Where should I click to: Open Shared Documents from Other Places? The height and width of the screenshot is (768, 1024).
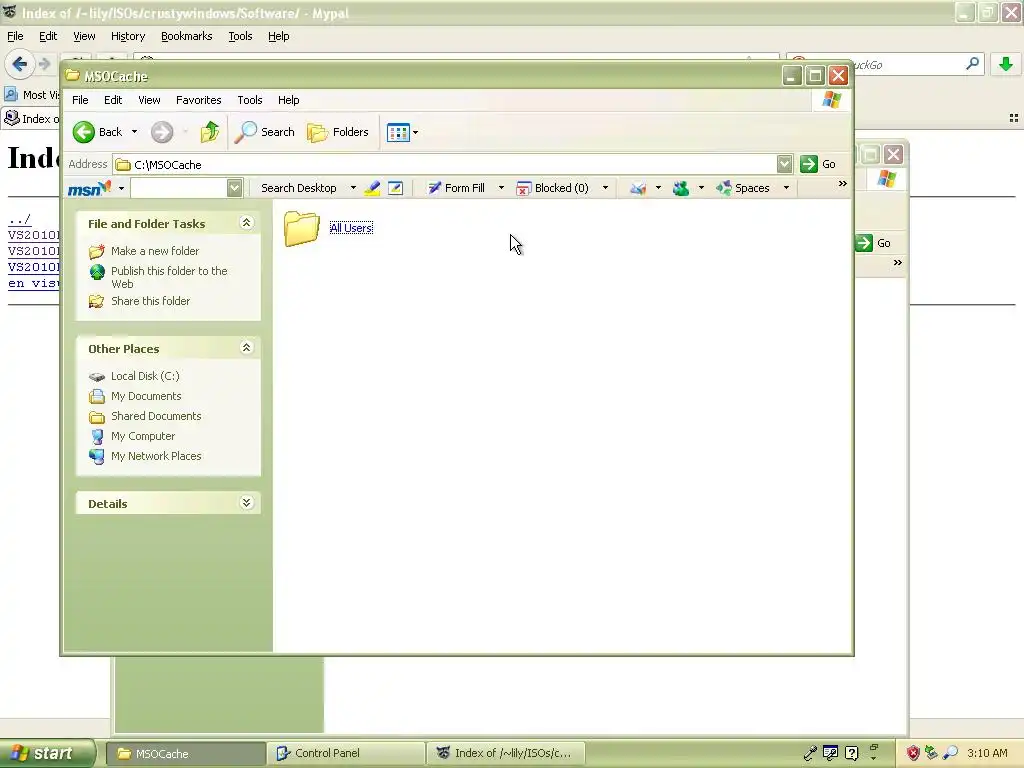pos(156,416)
